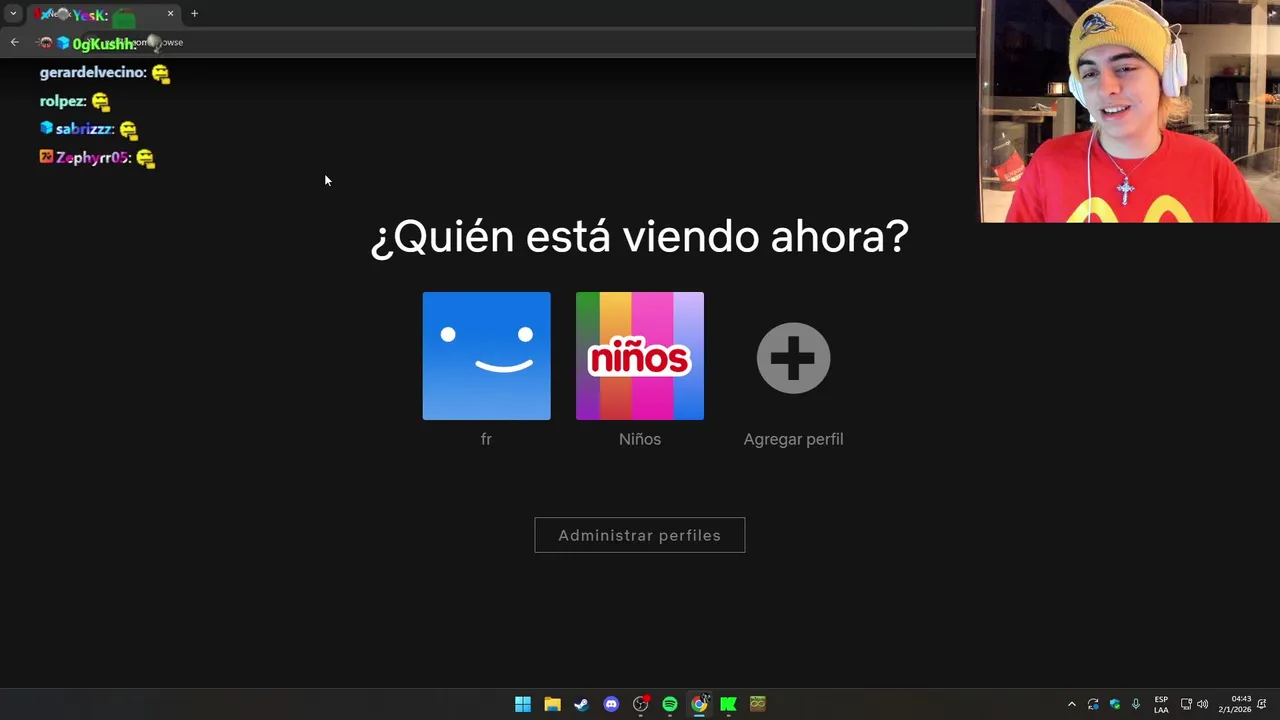This screenshot has width=1280, height=720.
Task: Click the 0gKushh chat username
Action: tap(103, 44)
